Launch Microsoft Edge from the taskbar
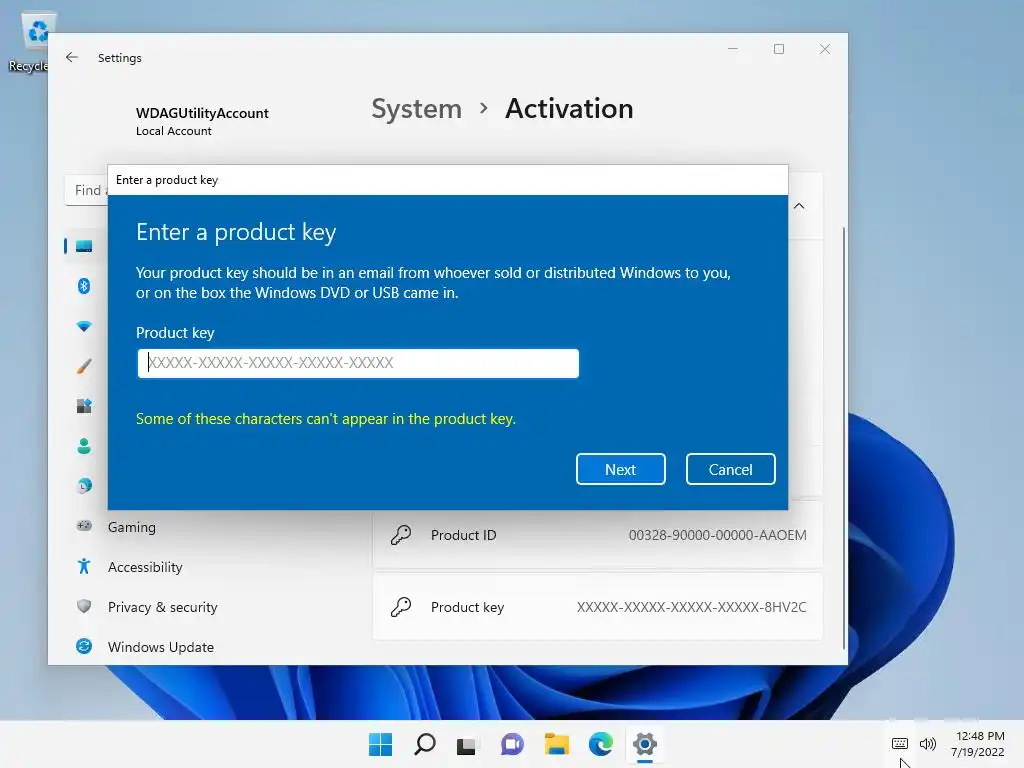The image size is (1024, 768). click(x=601, y=744)
